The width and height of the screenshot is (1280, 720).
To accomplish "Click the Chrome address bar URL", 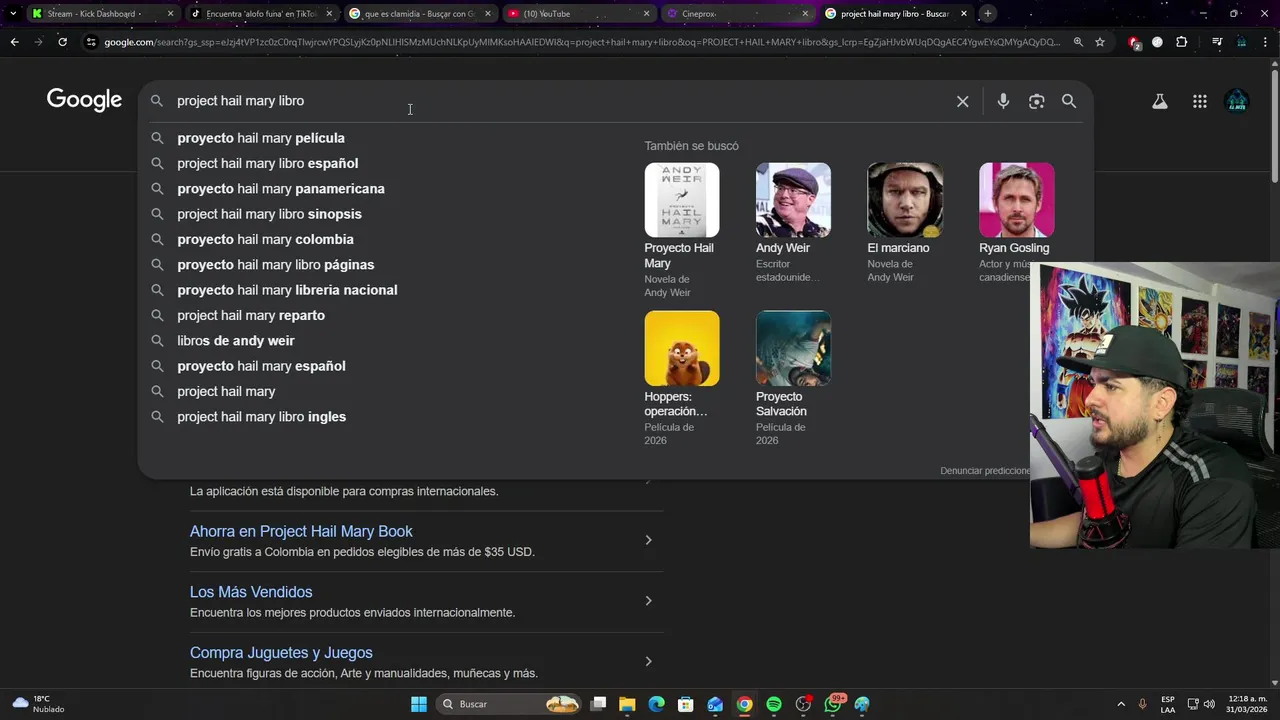I will (580, 42).
